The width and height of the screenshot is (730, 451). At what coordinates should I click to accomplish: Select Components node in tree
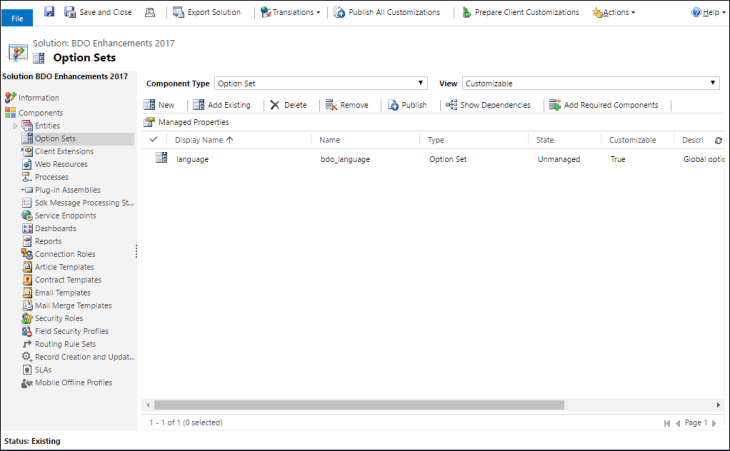click(x=34, y=113)
